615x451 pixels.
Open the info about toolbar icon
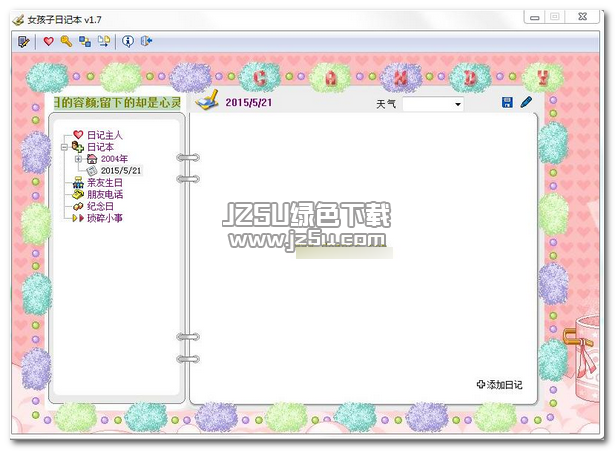tap(128, 41)
